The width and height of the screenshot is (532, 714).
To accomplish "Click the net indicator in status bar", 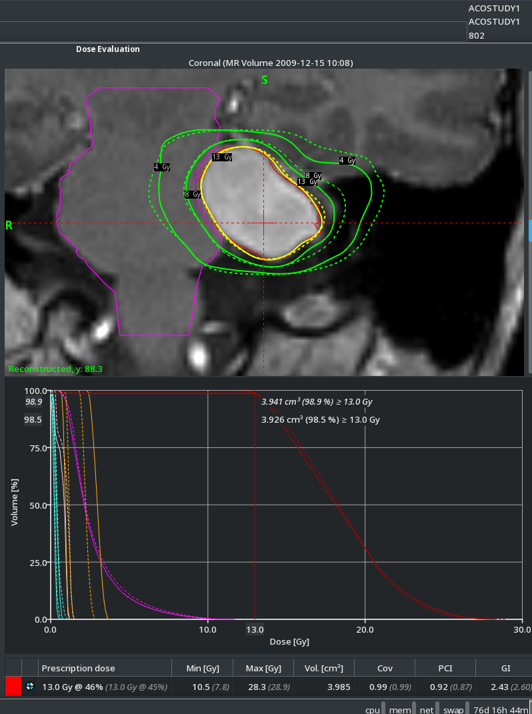I will (x=427, y=709).
